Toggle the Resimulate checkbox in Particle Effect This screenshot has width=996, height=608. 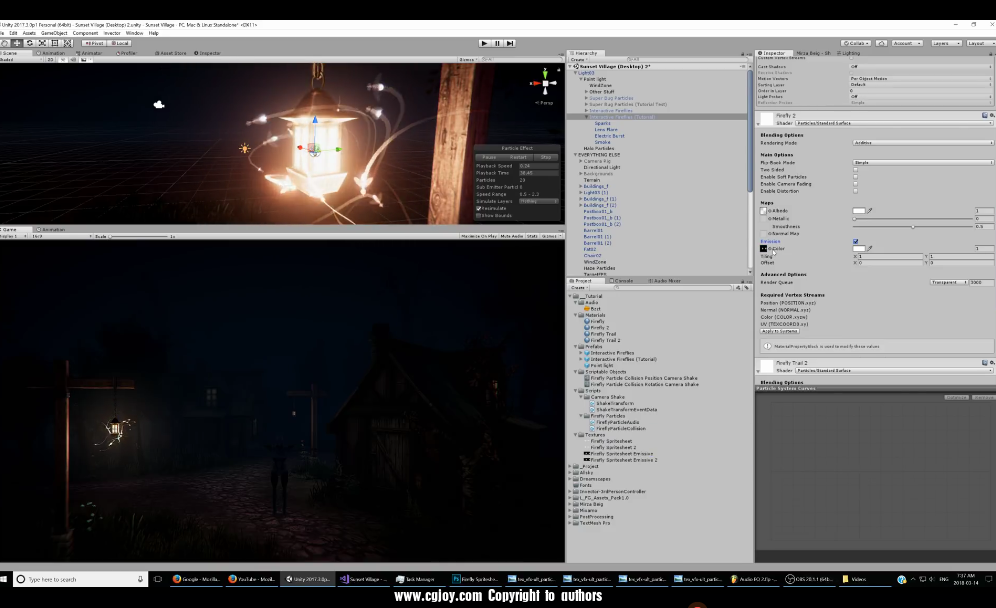point(479,208)
